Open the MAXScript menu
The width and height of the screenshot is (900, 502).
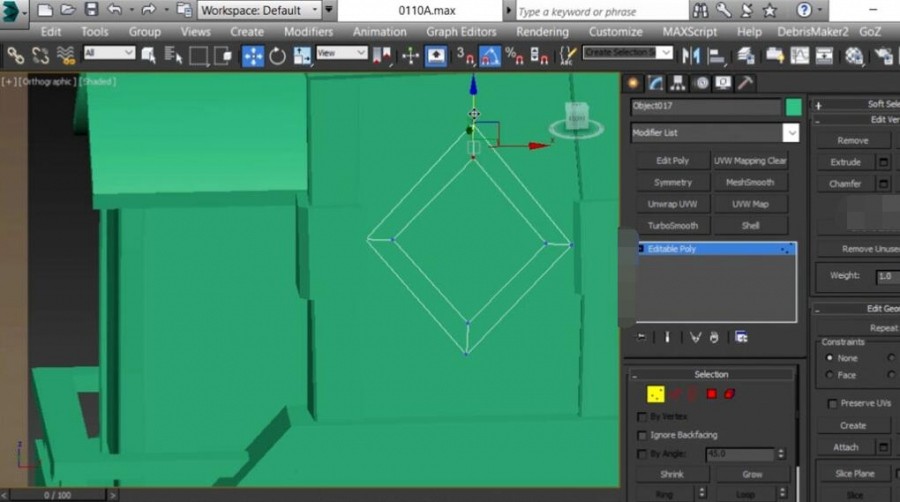[x=689, y=32]
